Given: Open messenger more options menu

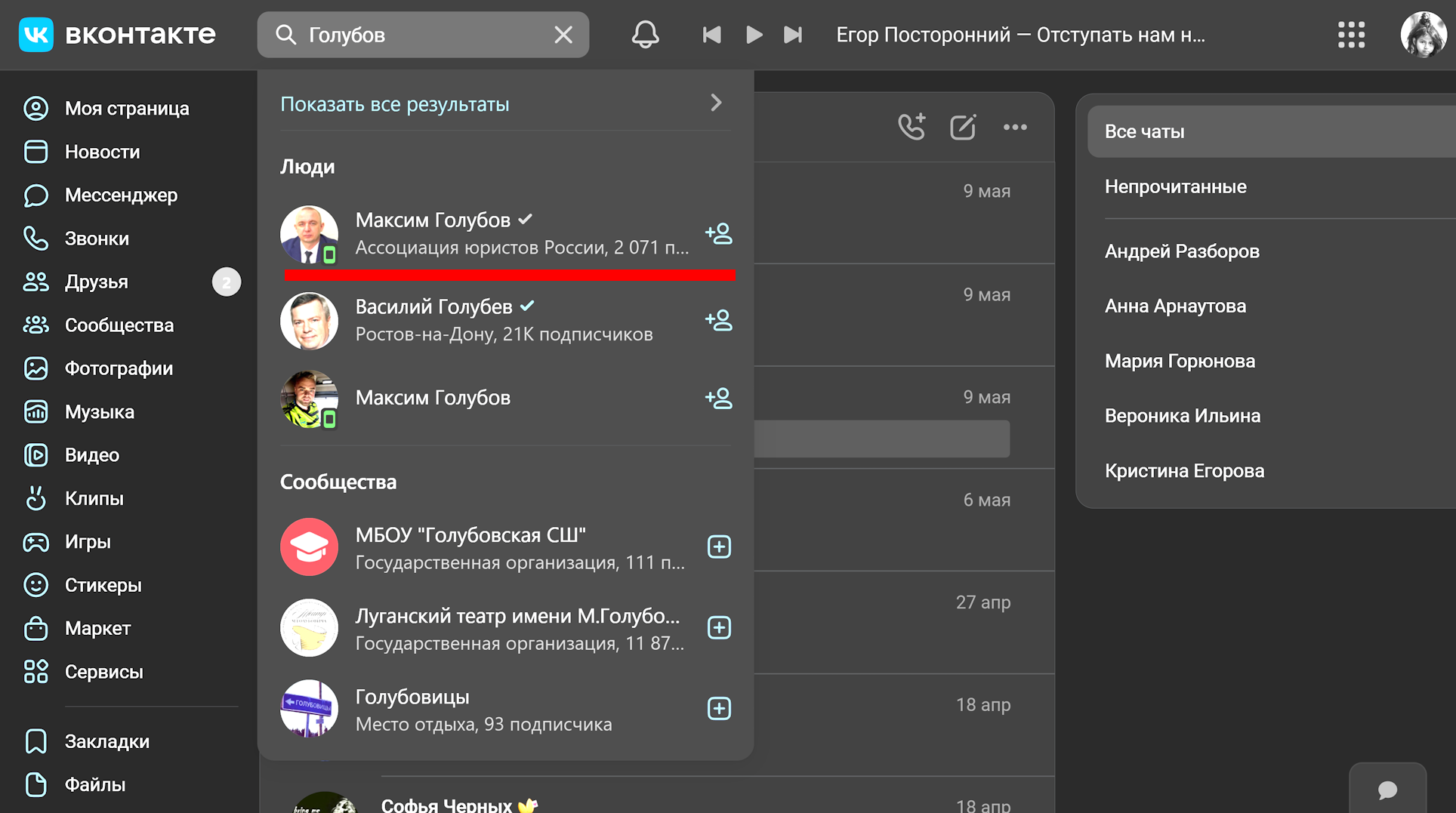Looking at the screenshot, I should [x=1015, y=127].
